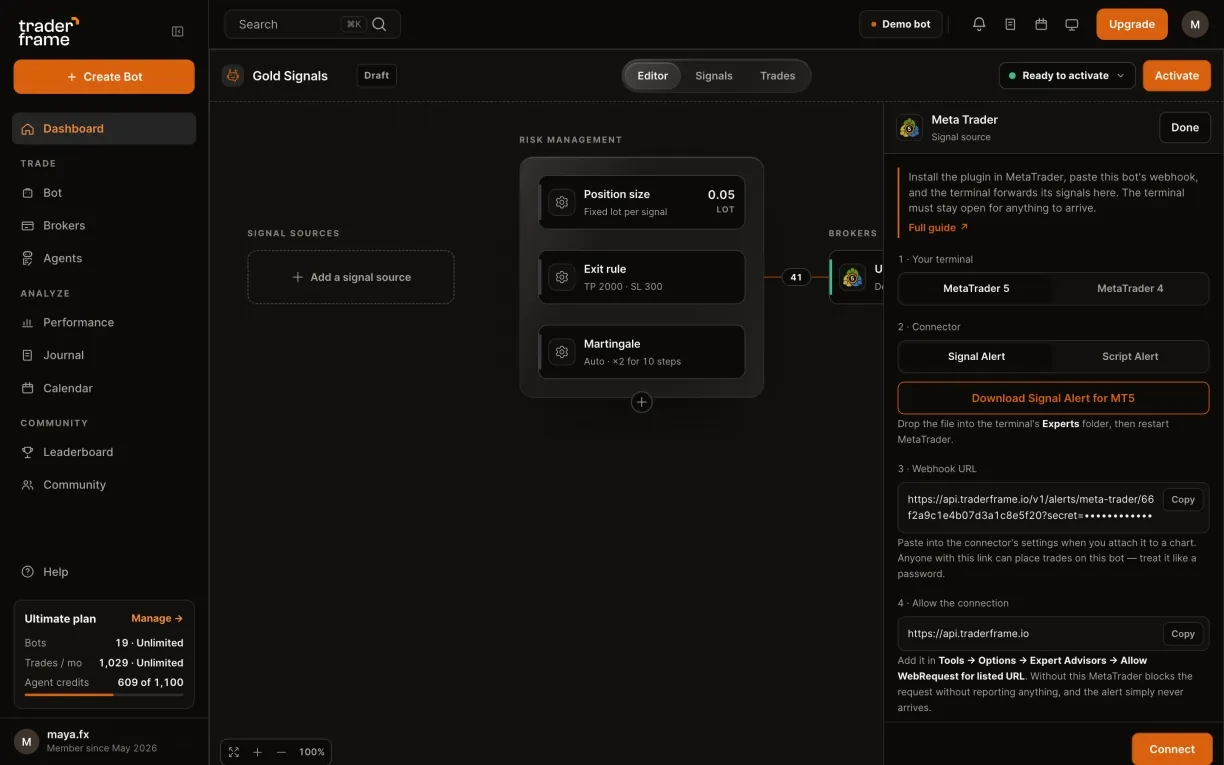
Task: Open the M user avatar menu
Action: [x=1195, y=24]
